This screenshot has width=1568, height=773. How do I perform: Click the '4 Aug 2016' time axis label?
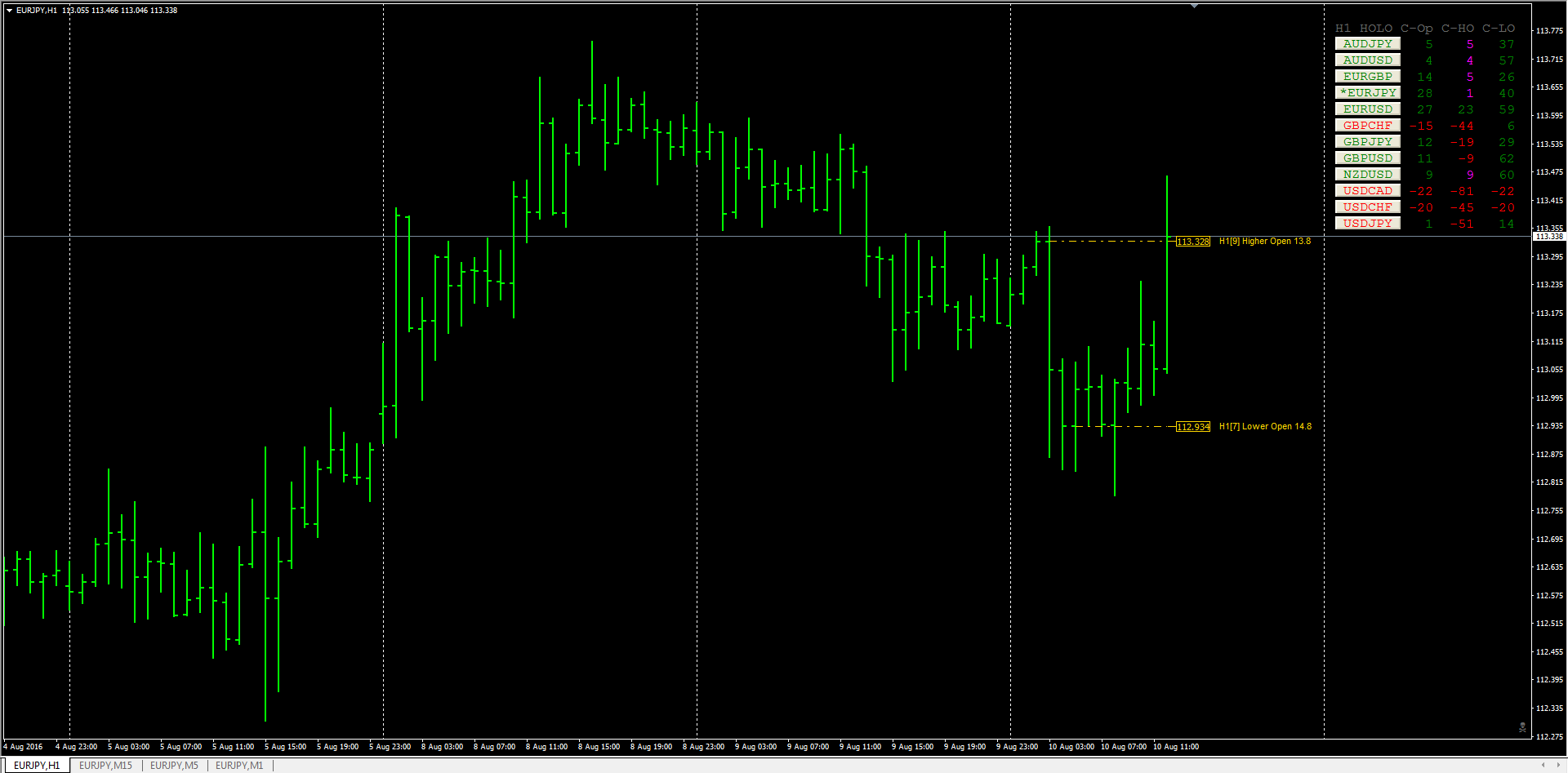(x=23, y=747)
